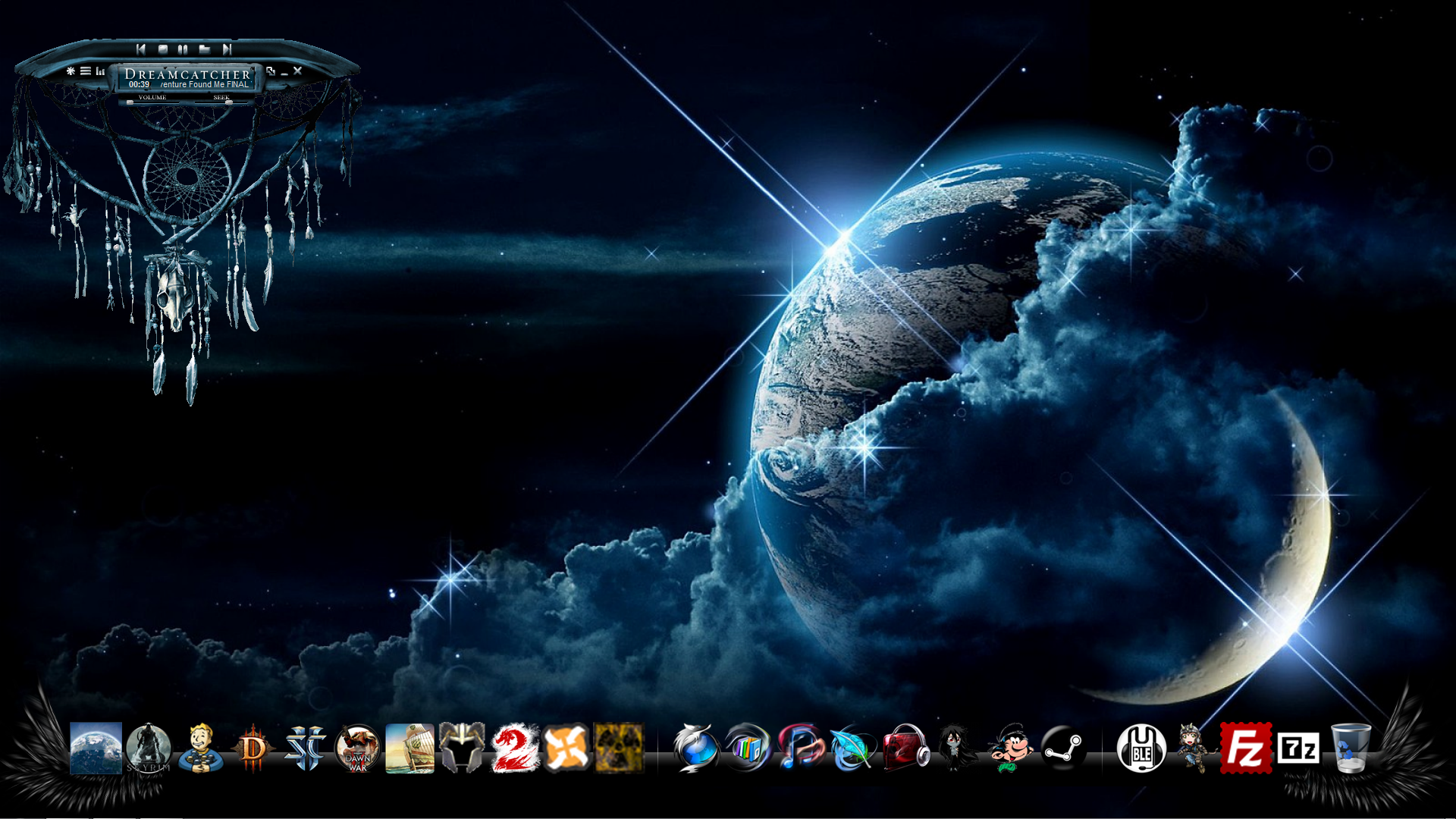Open file via folder icon in player
Screen dimensions: 1456x819
[205, 49]
